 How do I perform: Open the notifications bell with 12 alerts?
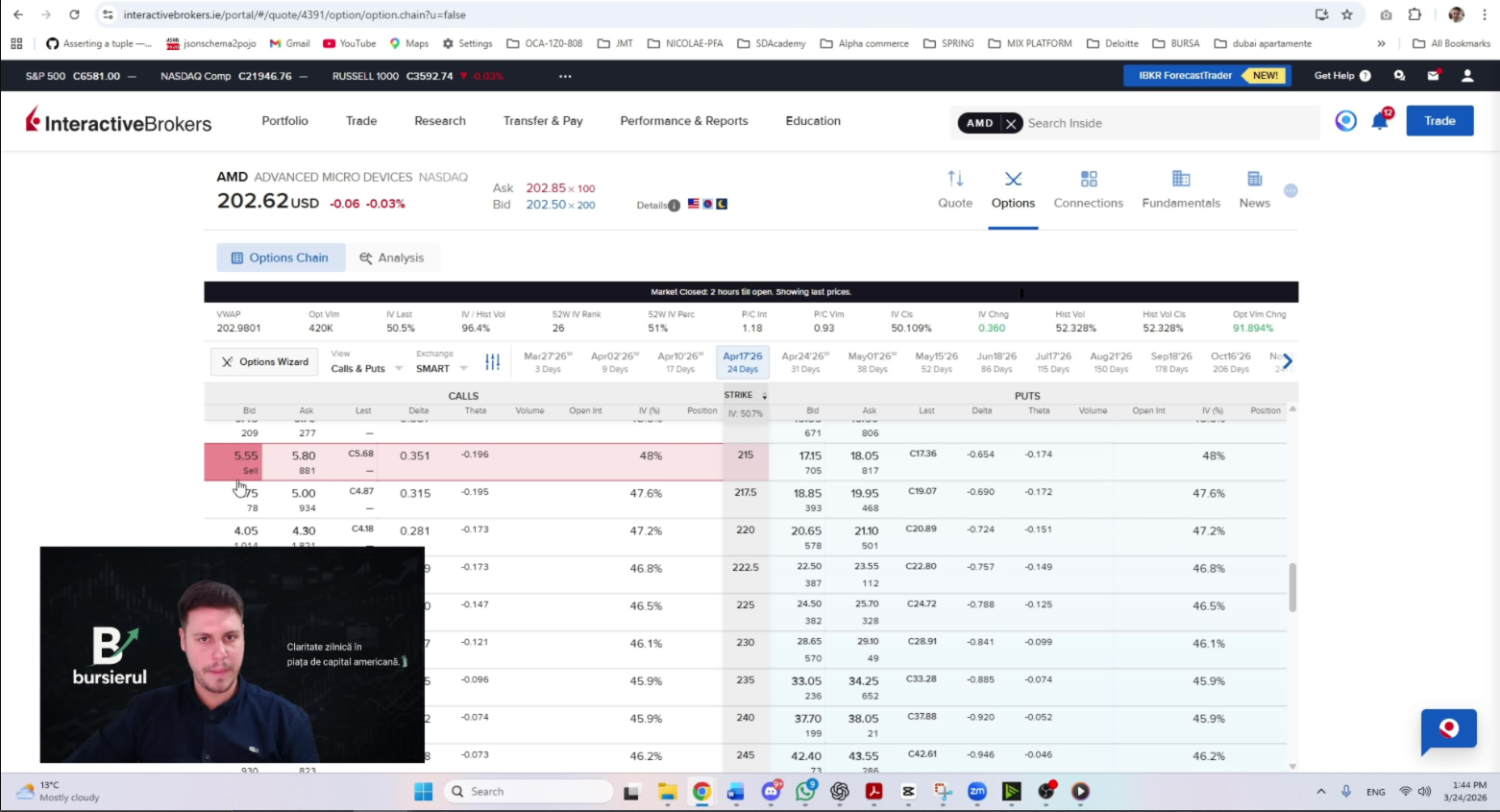click(x=1380, y=121)
